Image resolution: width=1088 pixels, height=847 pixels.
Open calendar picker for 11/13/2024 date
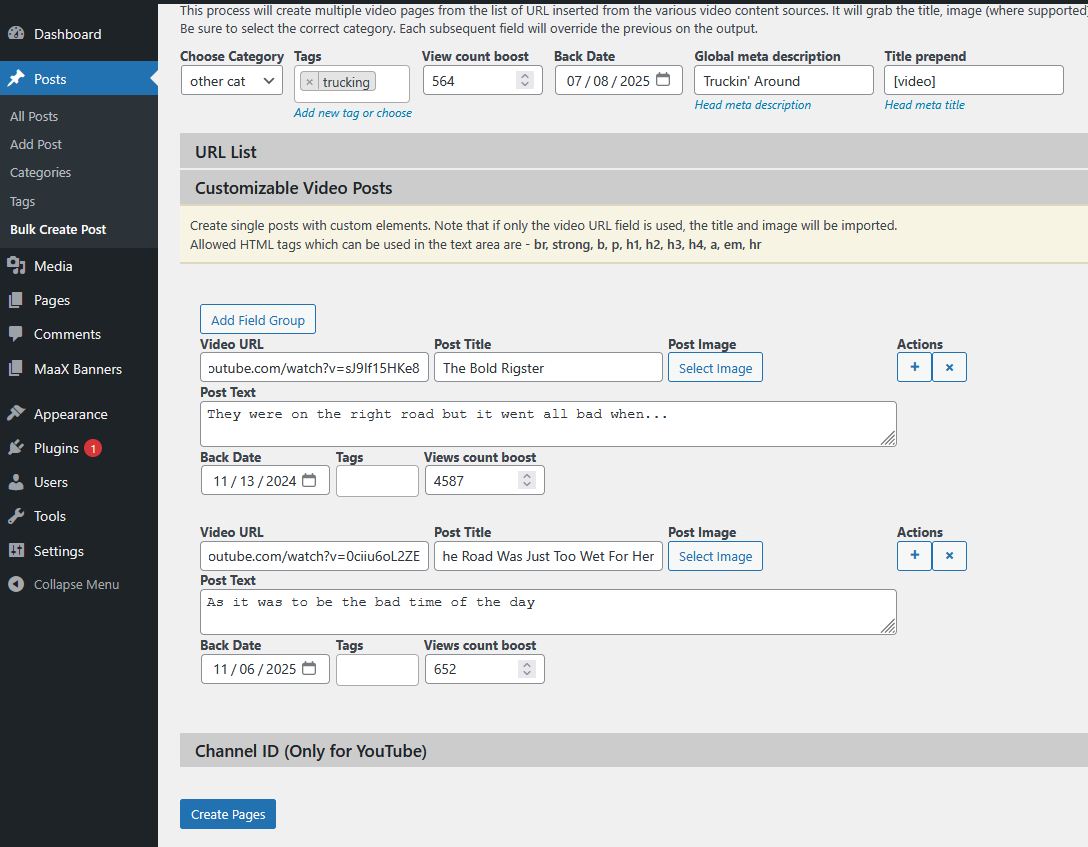(309, 481)
